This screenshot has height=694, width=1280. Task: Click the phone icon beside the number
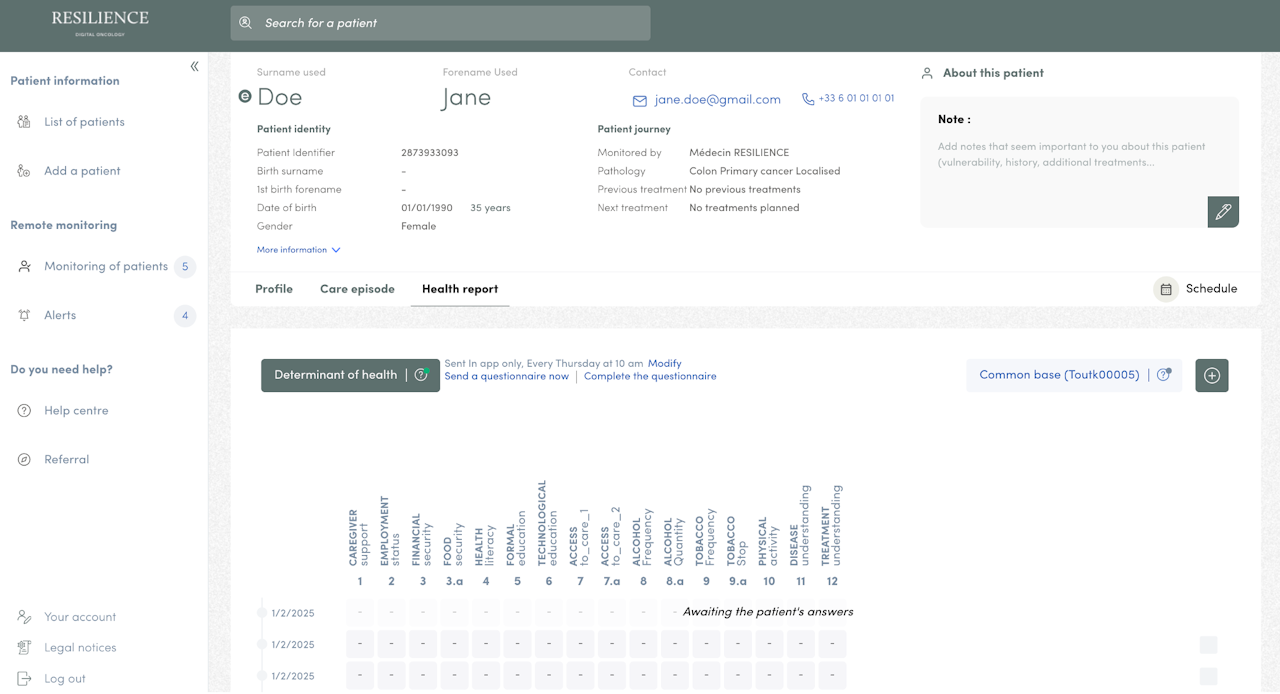click(808, 99)
